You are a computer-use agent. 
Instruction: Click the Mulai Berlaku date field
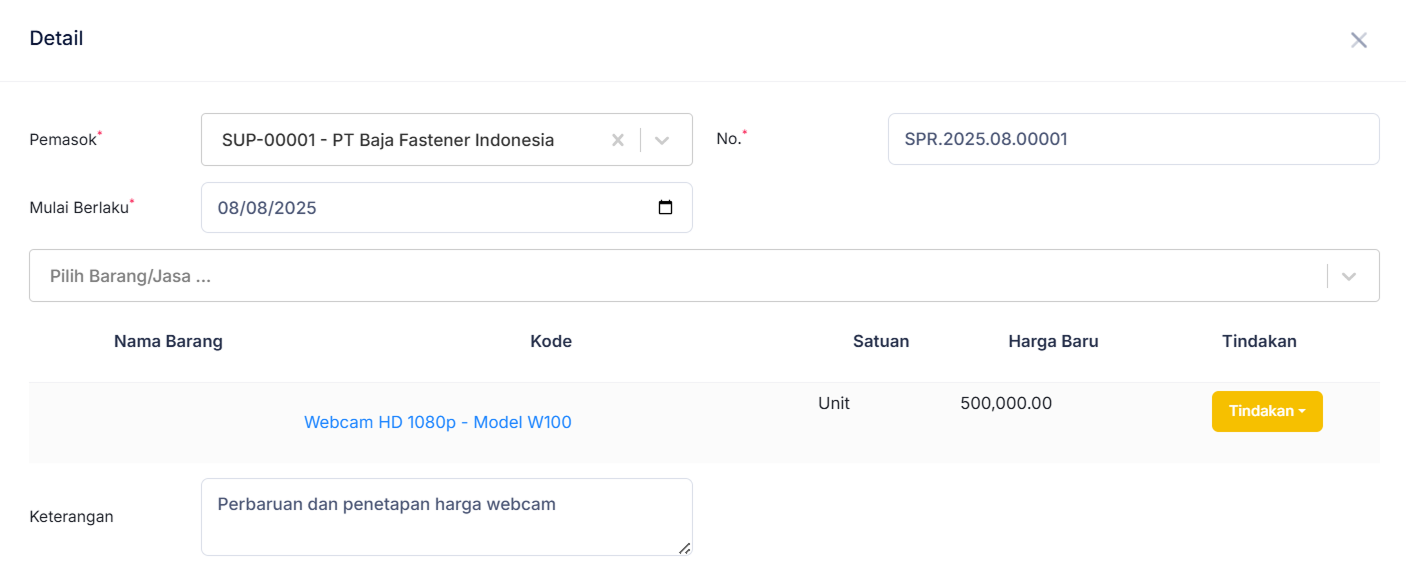click(x=447, y=208)
